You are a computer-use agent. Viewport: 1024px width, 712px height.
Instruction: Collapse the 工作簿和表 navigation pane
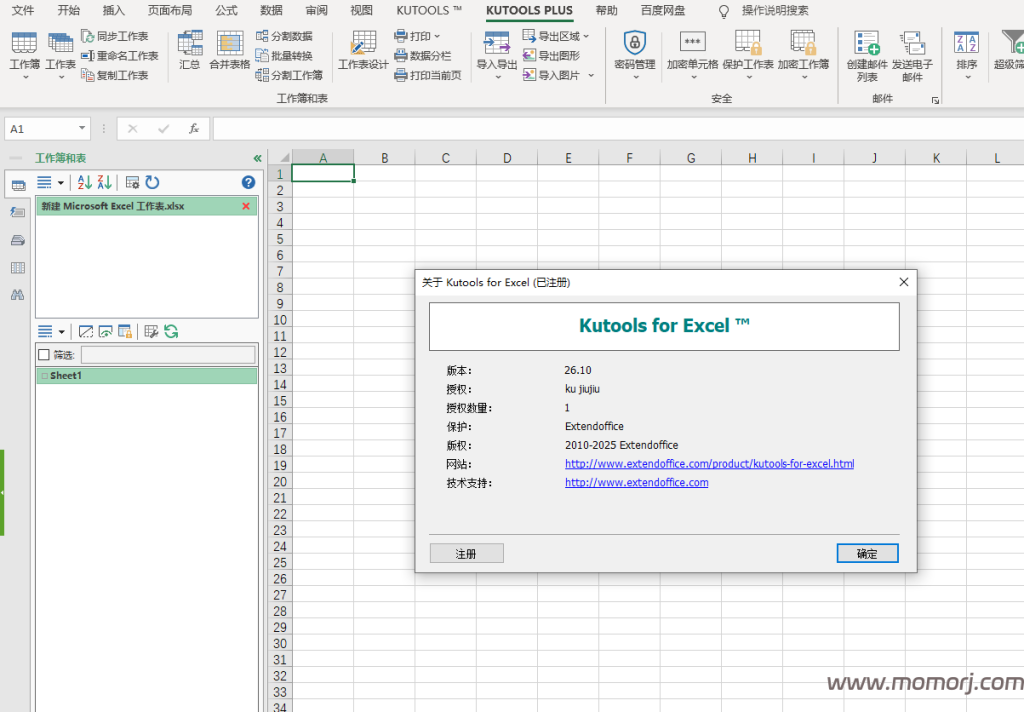[x=257, y=158]
